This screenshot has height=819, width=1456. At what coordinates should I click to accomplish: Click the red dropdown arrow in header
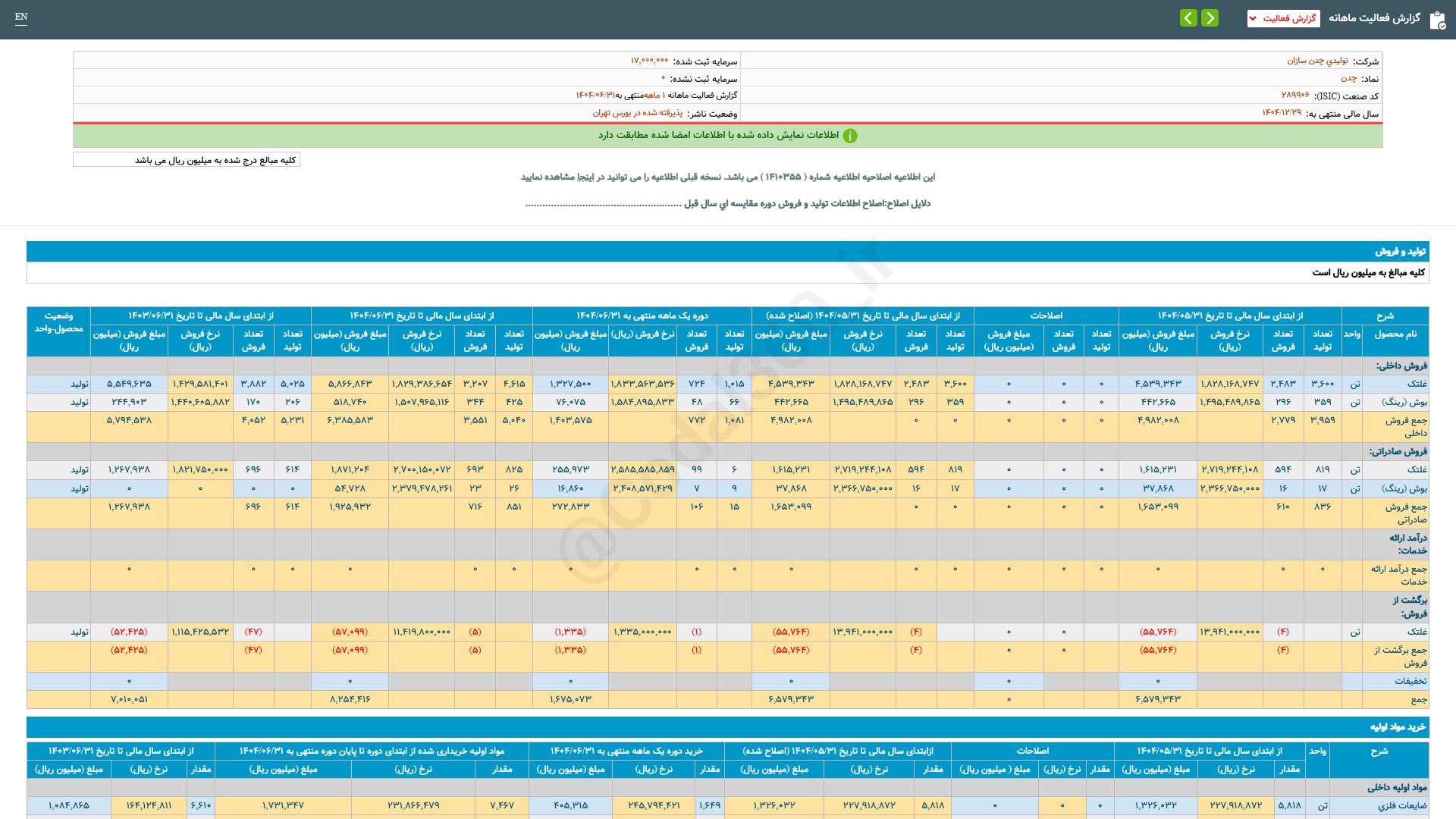tap(1253, 18)
